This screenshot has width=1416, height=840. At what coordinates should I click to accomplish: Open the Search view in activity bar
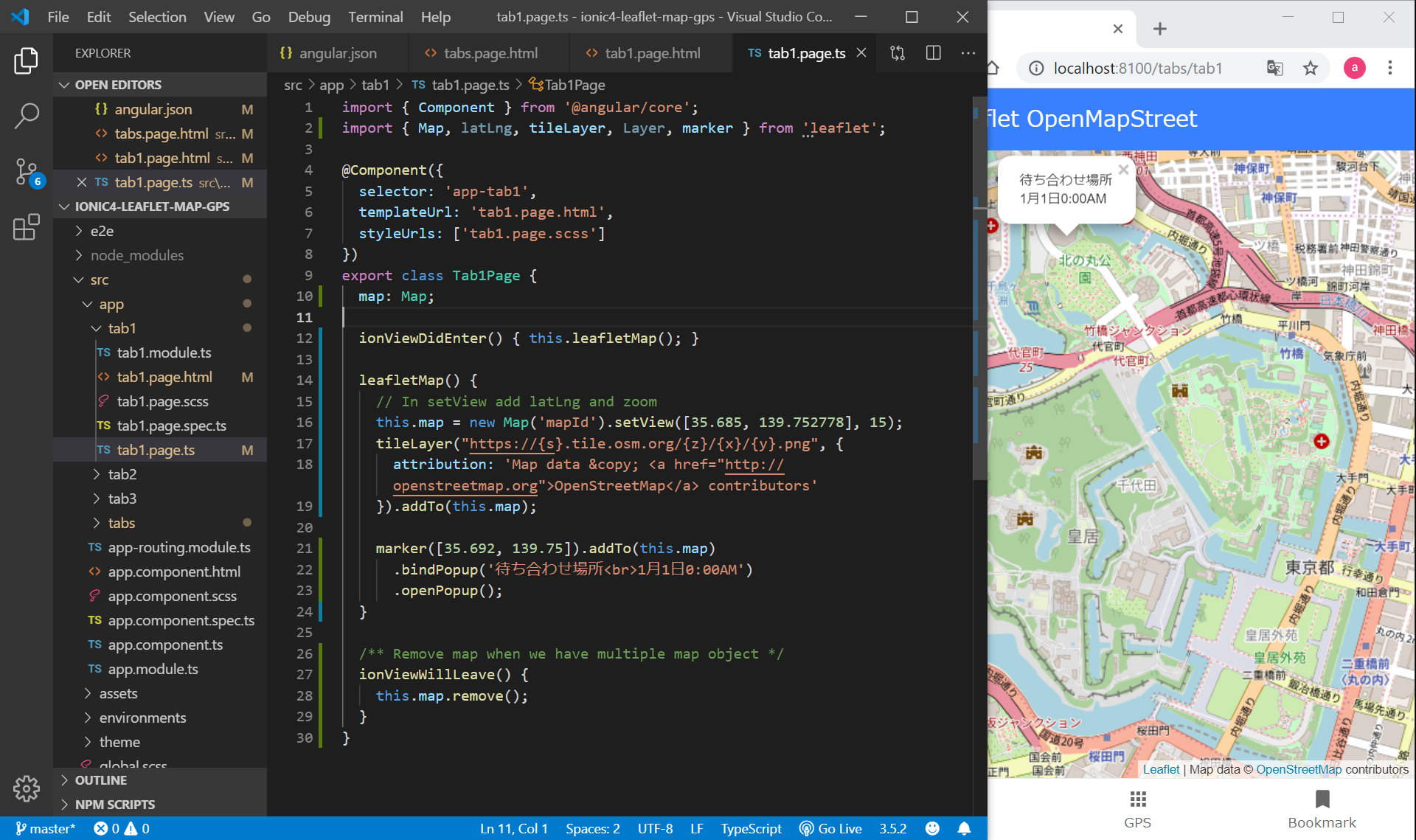point(27,116)
